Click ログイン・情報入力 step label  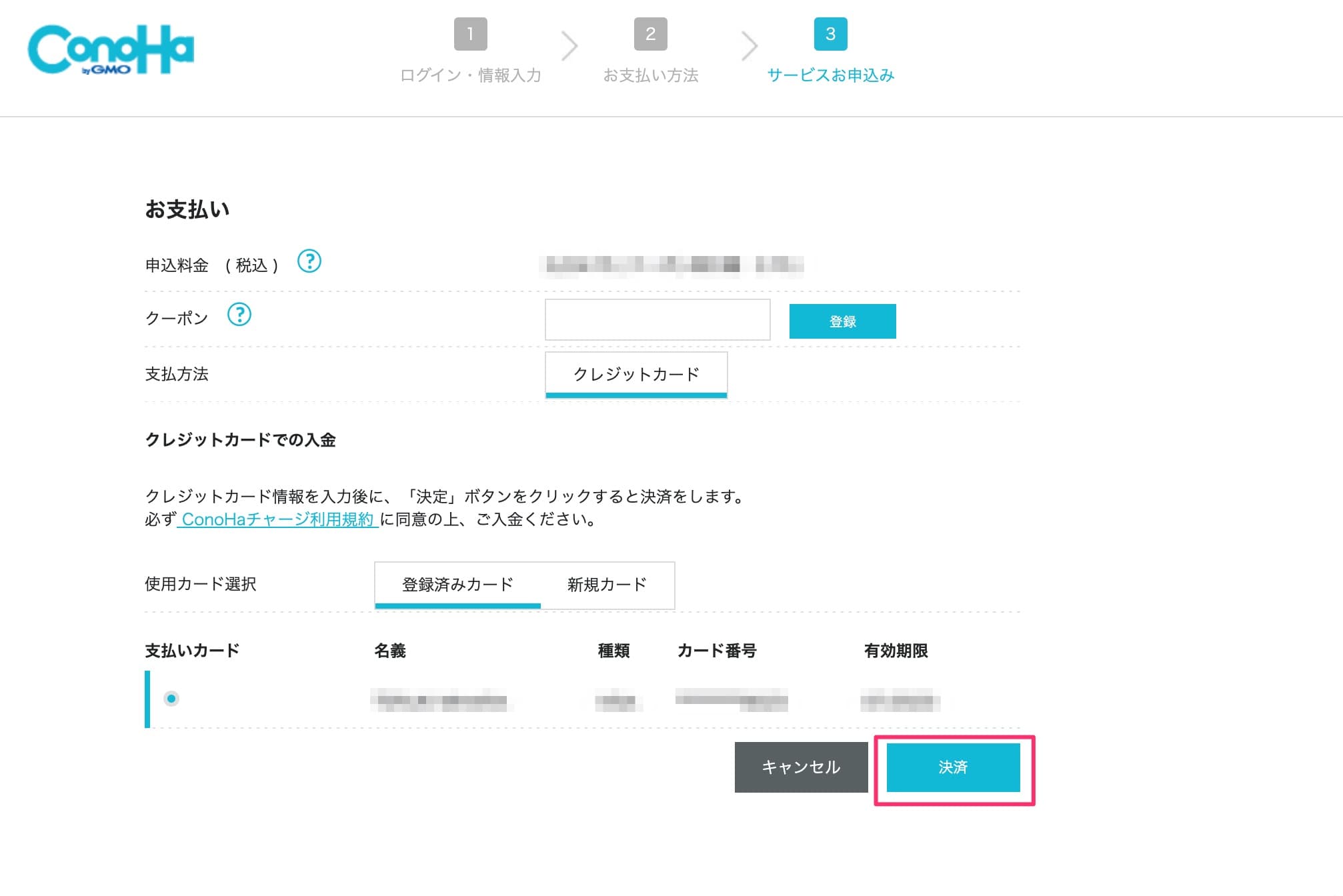(x=470, y=75)
